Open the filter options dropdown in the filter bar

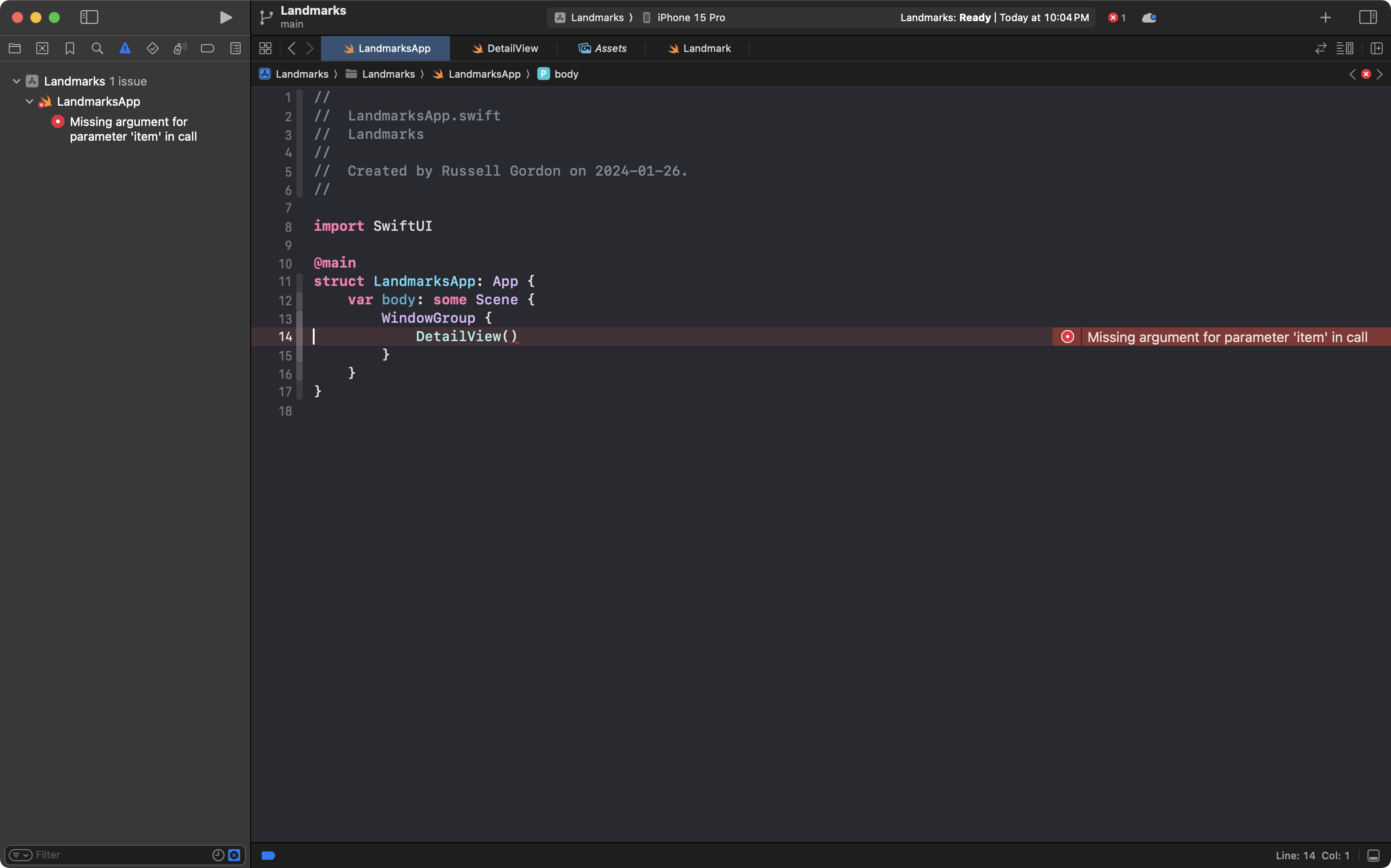click(20, 854)
